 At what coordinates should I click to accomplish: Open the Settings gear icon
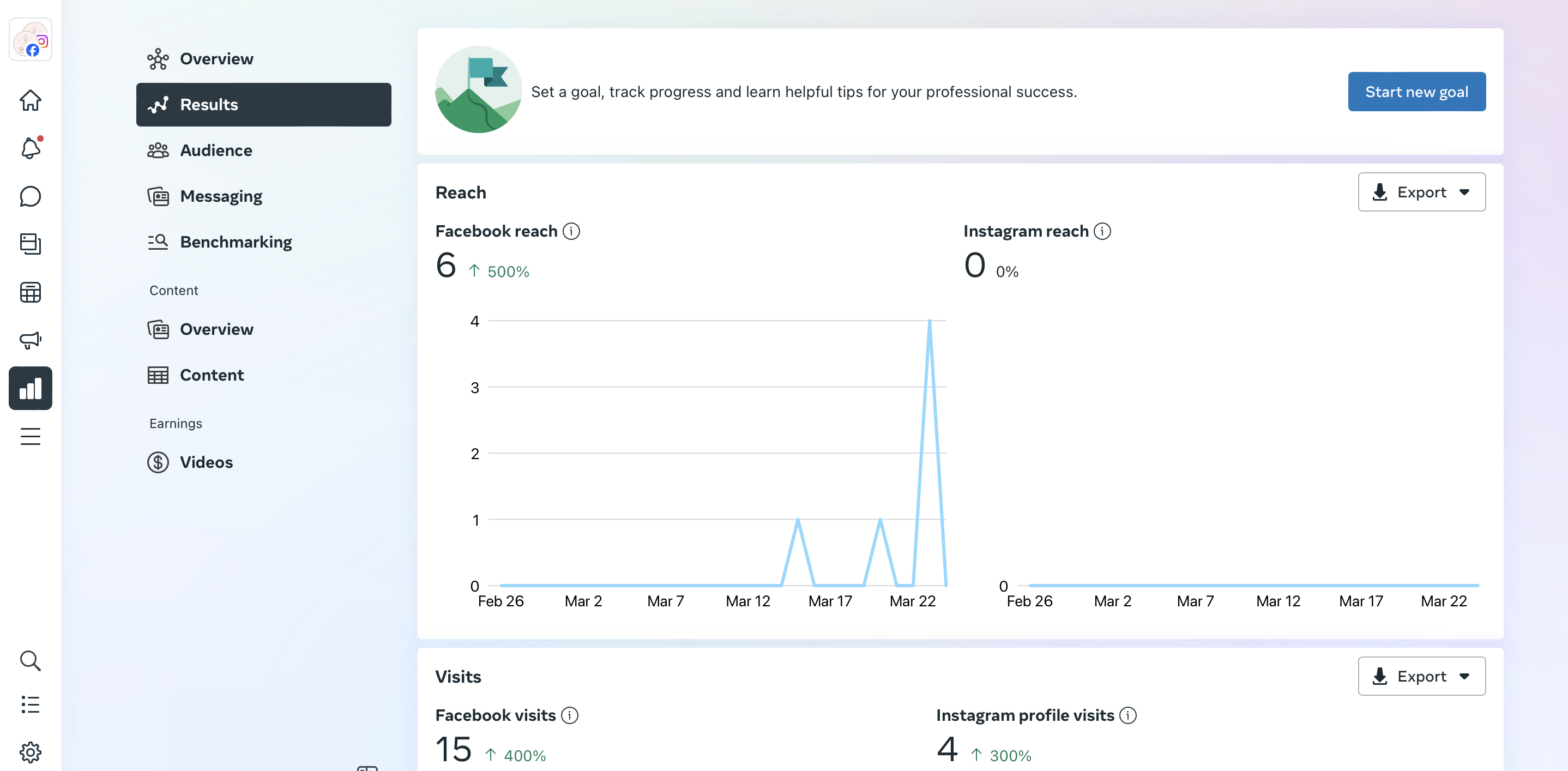[x=30, y=752]
